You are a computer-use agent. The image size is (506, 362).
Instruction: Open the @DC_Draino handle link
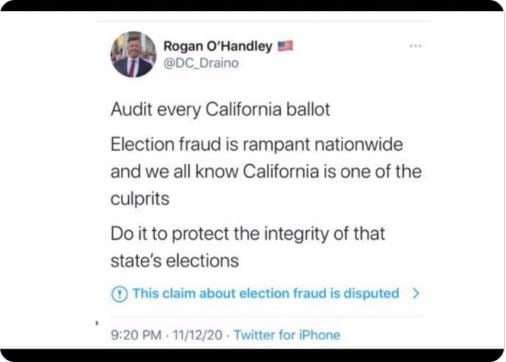pos(201,63)
